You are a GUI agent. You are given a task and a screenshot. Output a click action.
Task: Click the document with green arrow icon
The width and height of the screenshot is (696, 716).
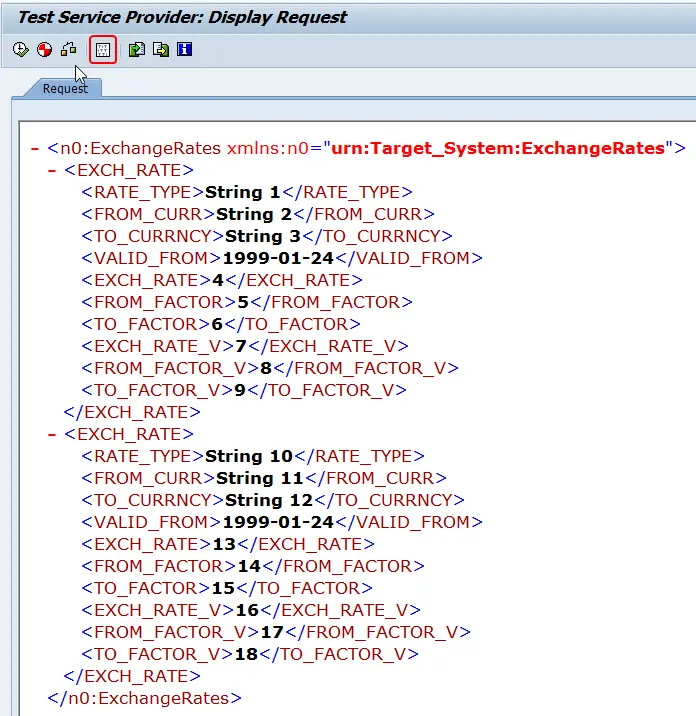(x=137, y=49)
